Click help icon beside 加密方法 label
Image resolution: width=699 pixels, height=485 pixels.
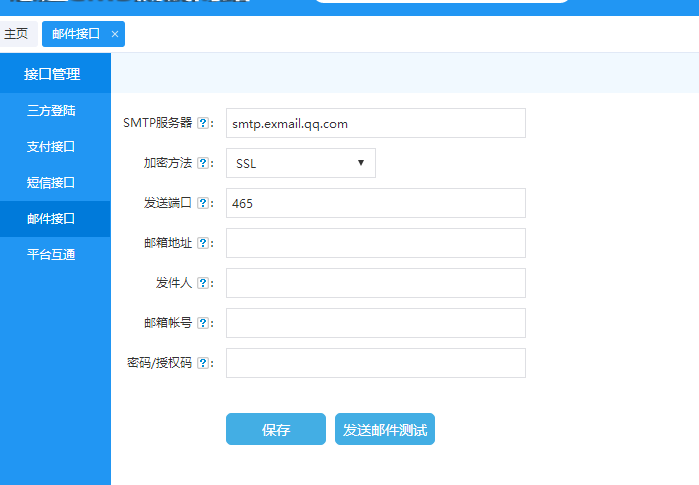(203, 163)
